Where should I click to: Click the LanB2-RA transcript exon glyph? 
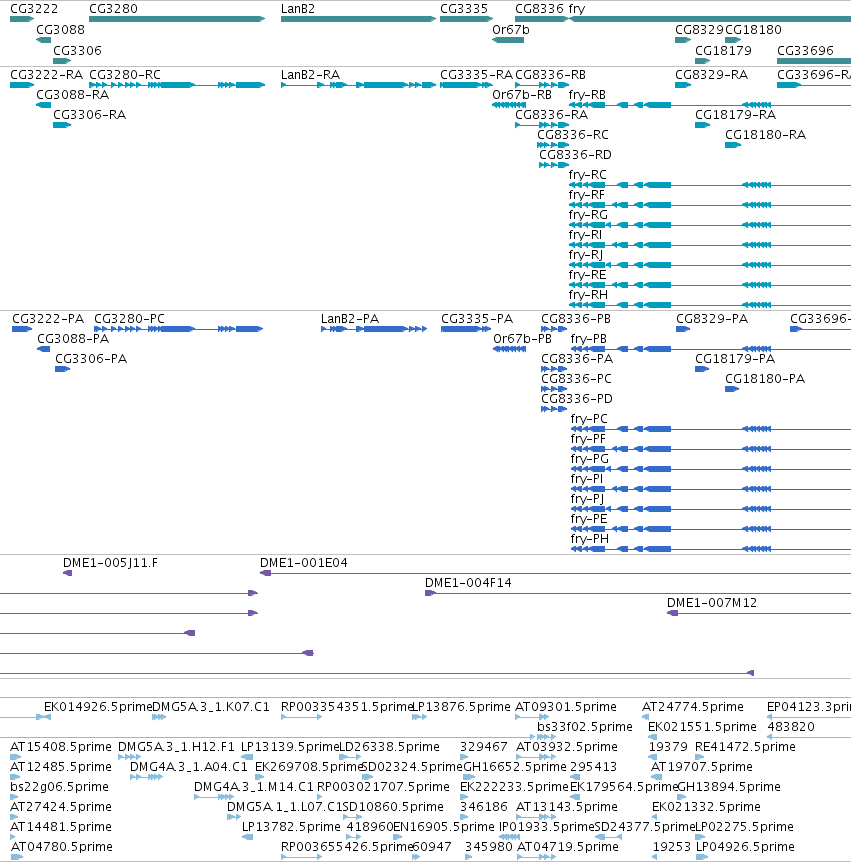pos(358,85)
